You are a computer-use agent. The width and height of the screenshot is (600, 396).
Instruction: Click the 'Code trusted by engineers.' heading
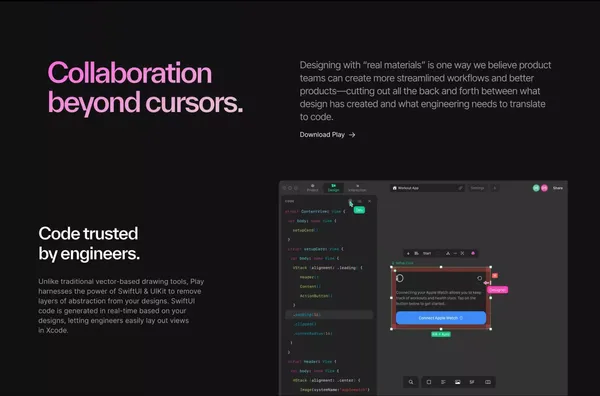pyautogui.click(x=89, y=244)
